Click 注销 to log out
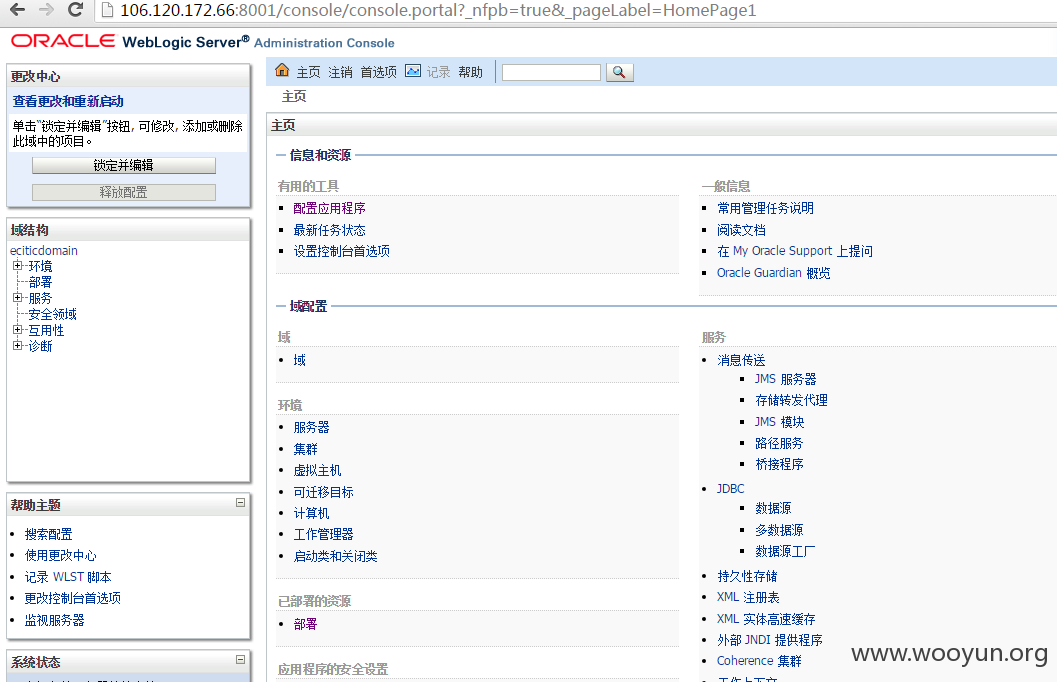The height and width of the screenshot is (682, 1057). tap(340, 72)
